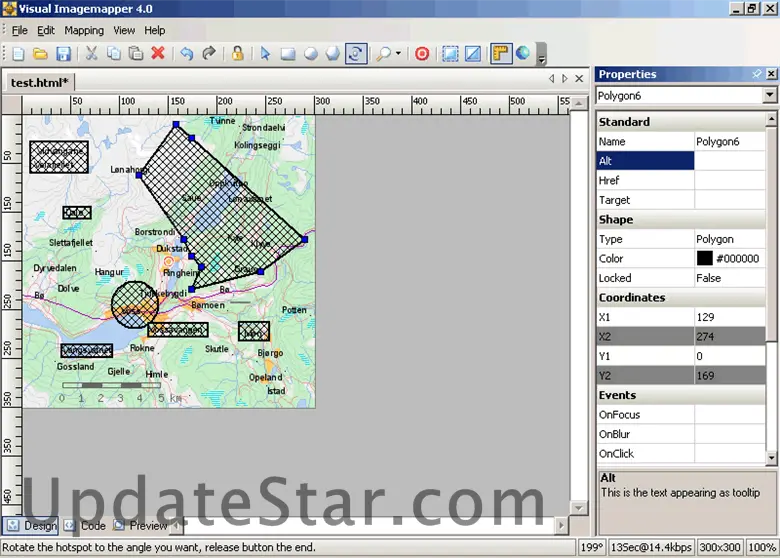Screen dimensions: 780x558
Task: Open the View menu
Action: [124, 30]
